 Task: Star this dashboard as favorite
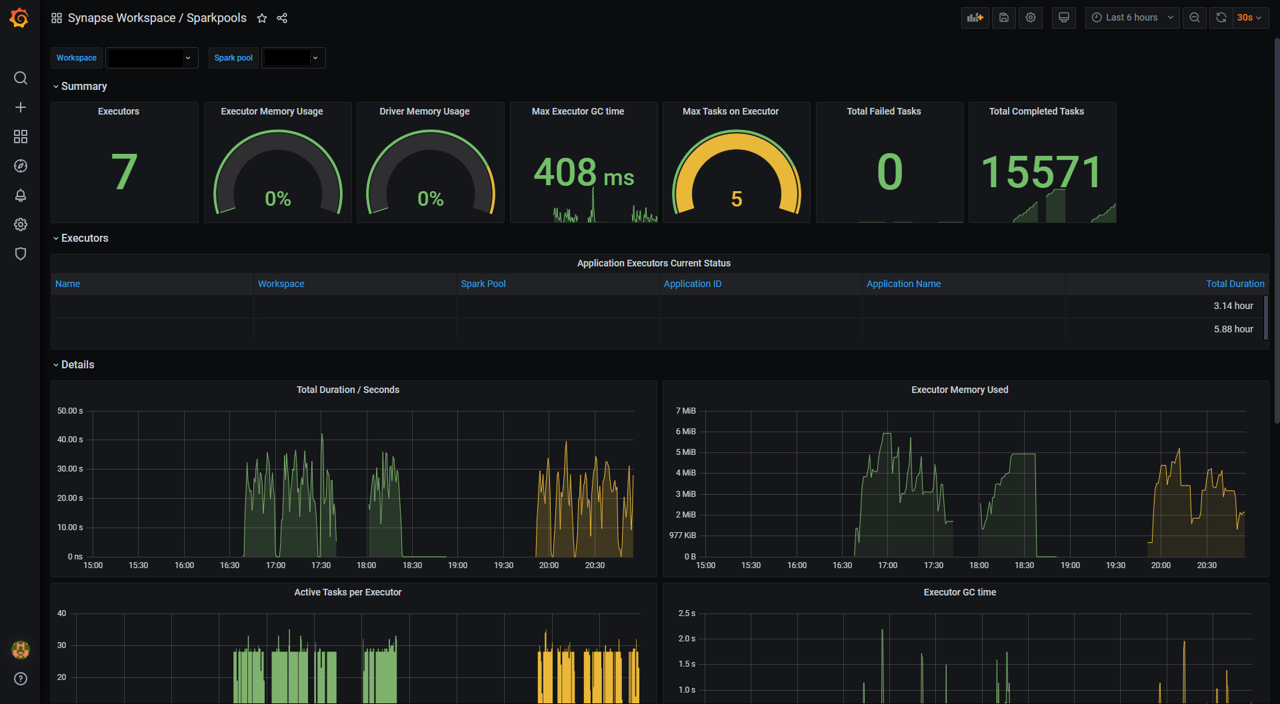point(262,18)
